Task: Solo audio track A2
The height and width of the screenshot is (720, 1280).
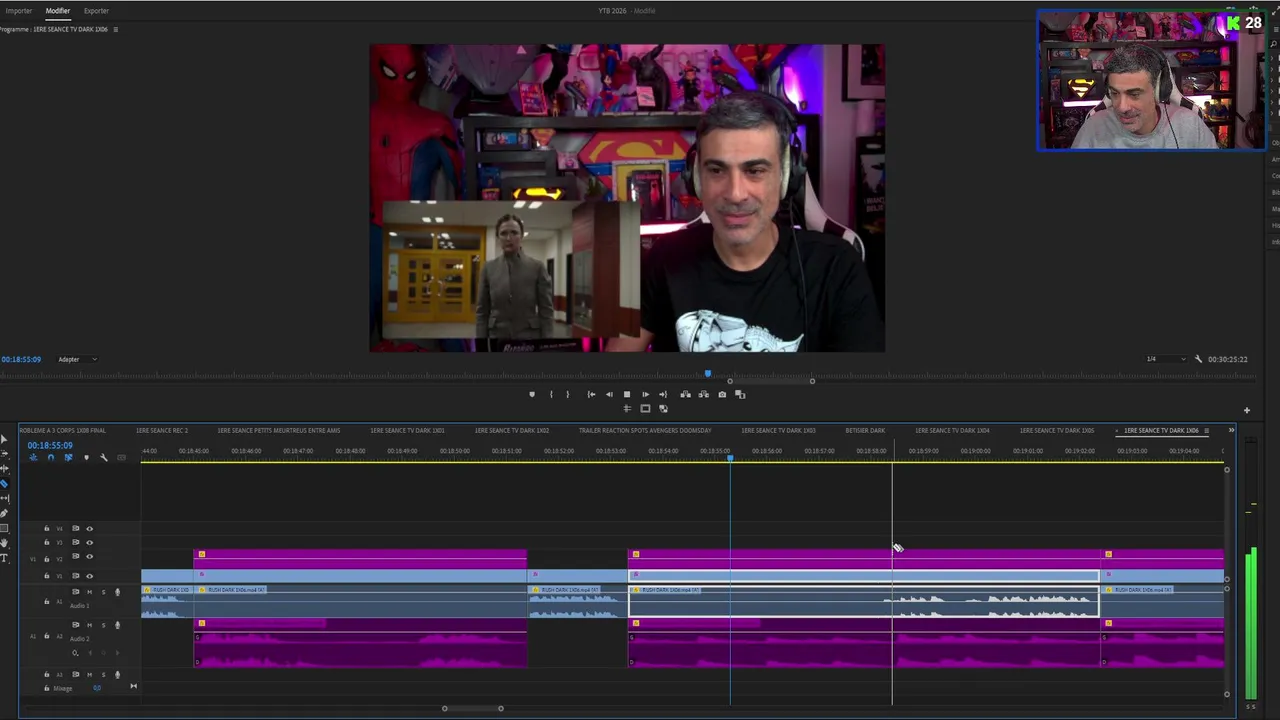Action: pos(103,625)
